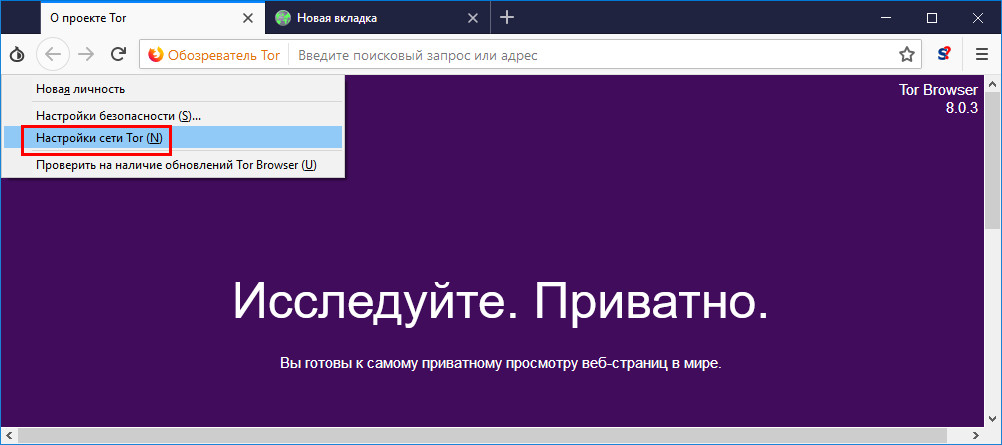
Task: Click the globe favicon on Новая вкладка tab
Action: point(282,18)
